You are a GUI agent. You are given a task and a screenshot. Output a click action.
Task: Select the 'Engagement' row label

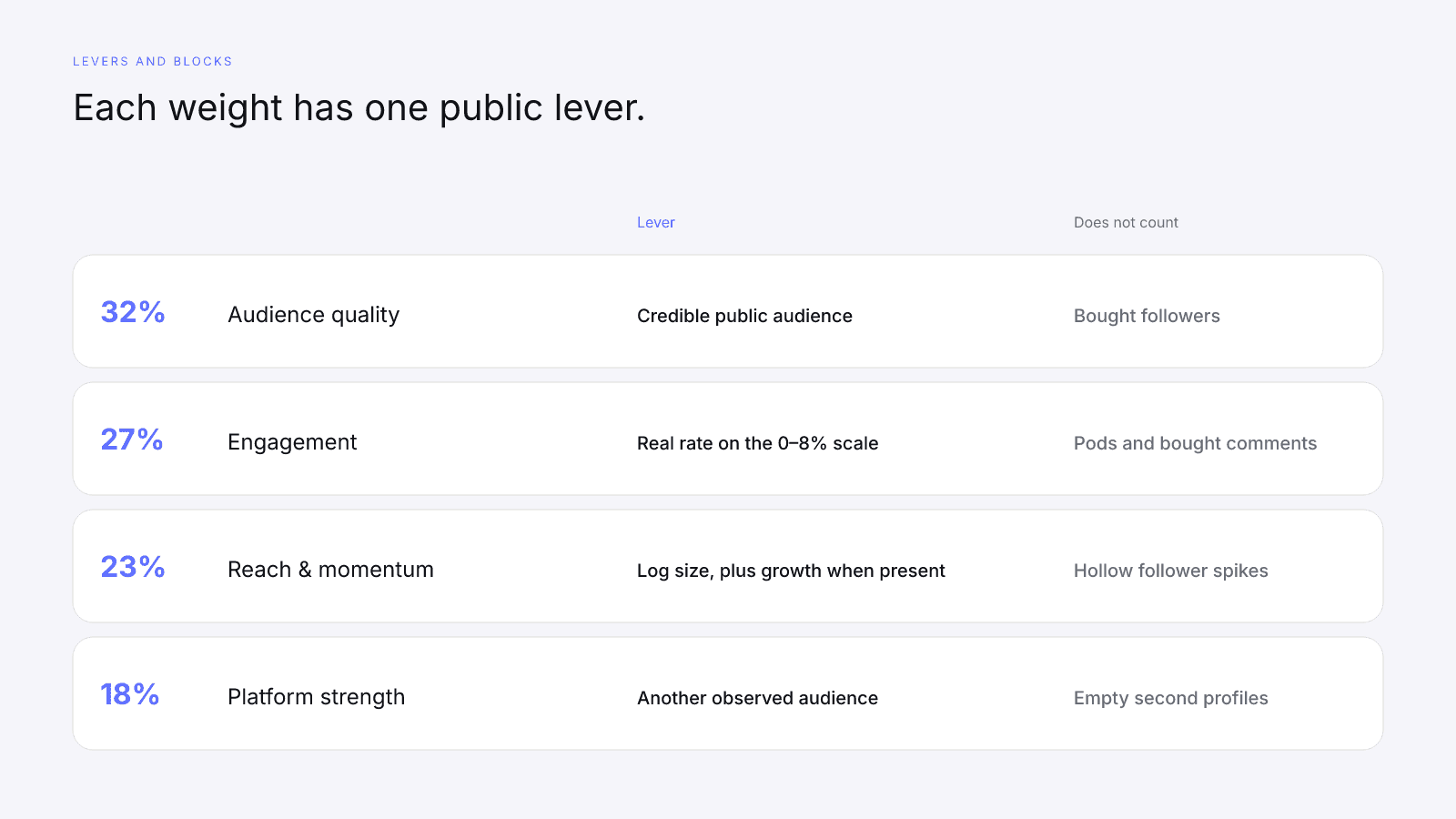click(292, 442)
